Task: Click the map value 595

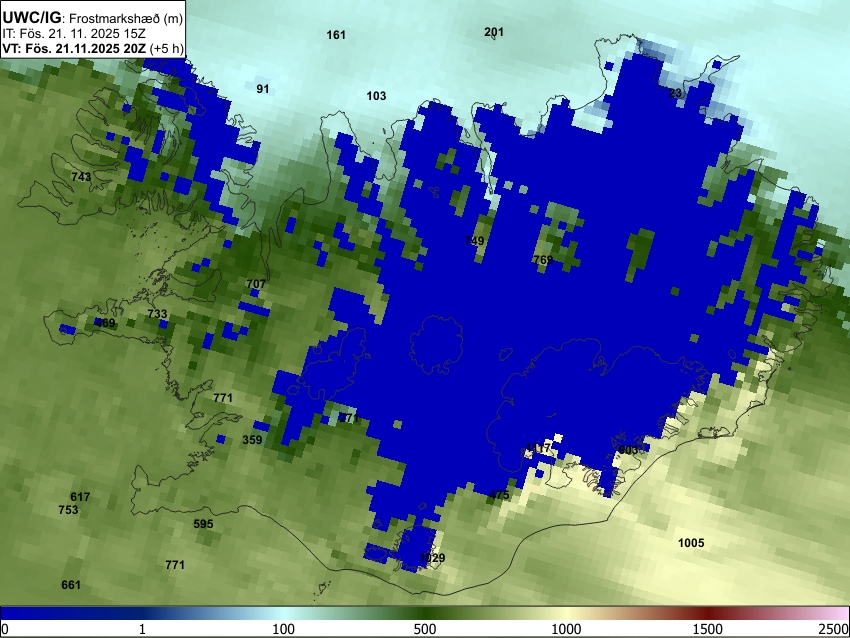Action: point(203,524)
